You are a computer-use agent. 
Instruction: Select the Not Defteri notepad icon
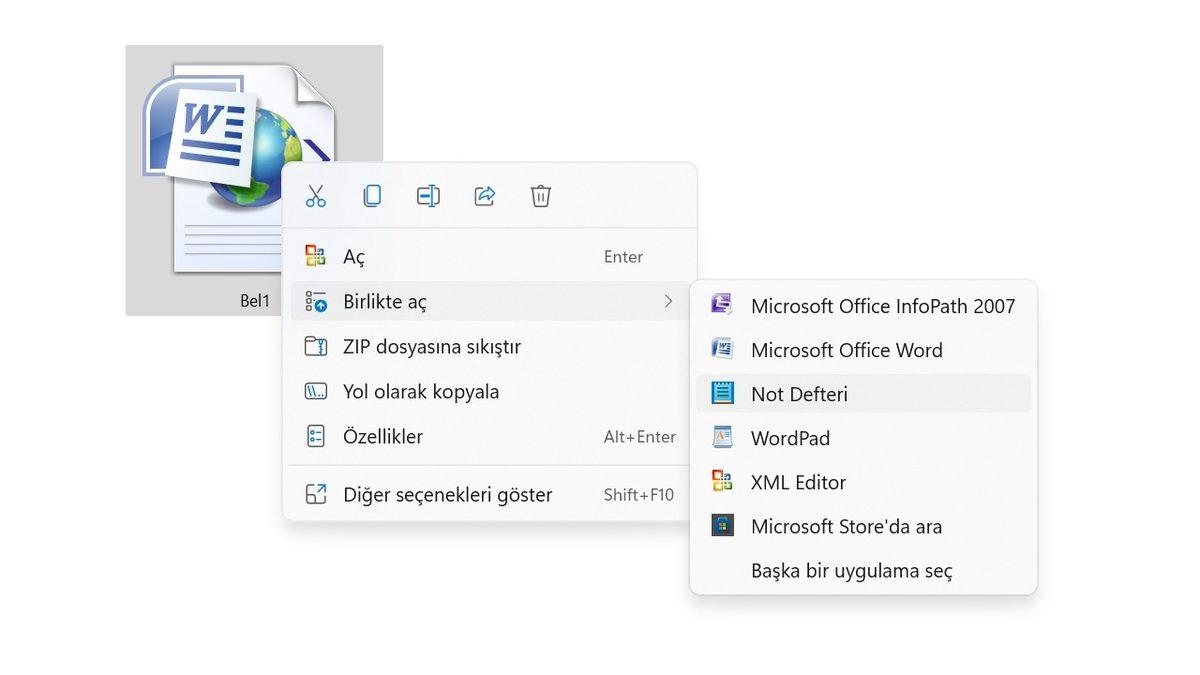[721, 393]
